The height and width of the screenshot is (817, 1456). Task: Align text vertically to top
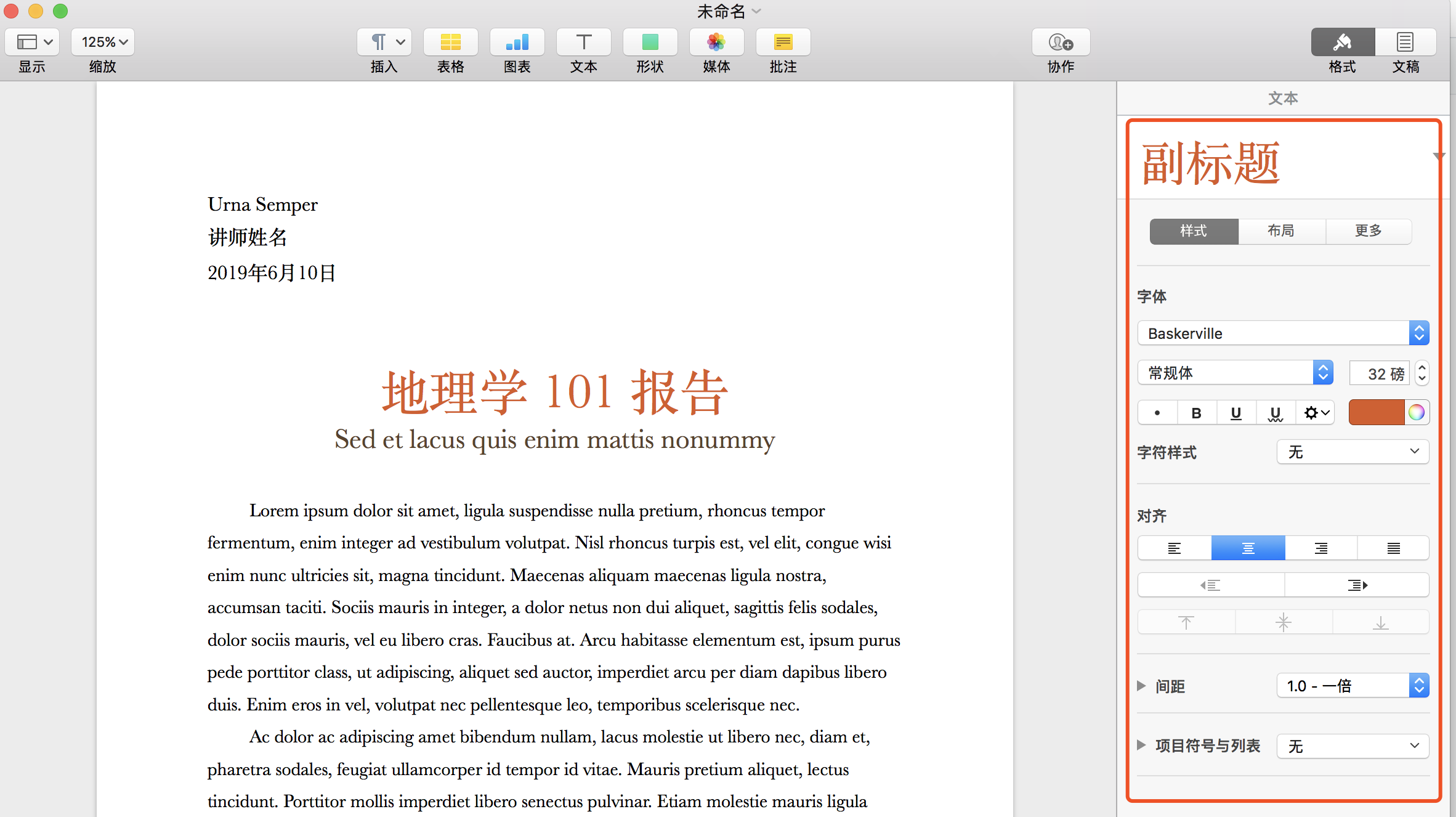coord(1186,622)
